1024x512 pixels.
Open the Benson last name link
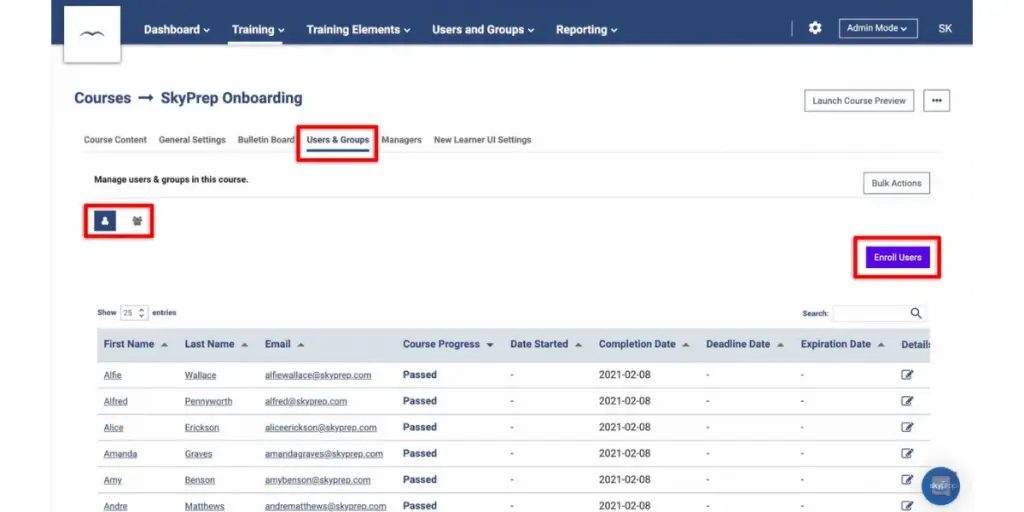[199, 480]
